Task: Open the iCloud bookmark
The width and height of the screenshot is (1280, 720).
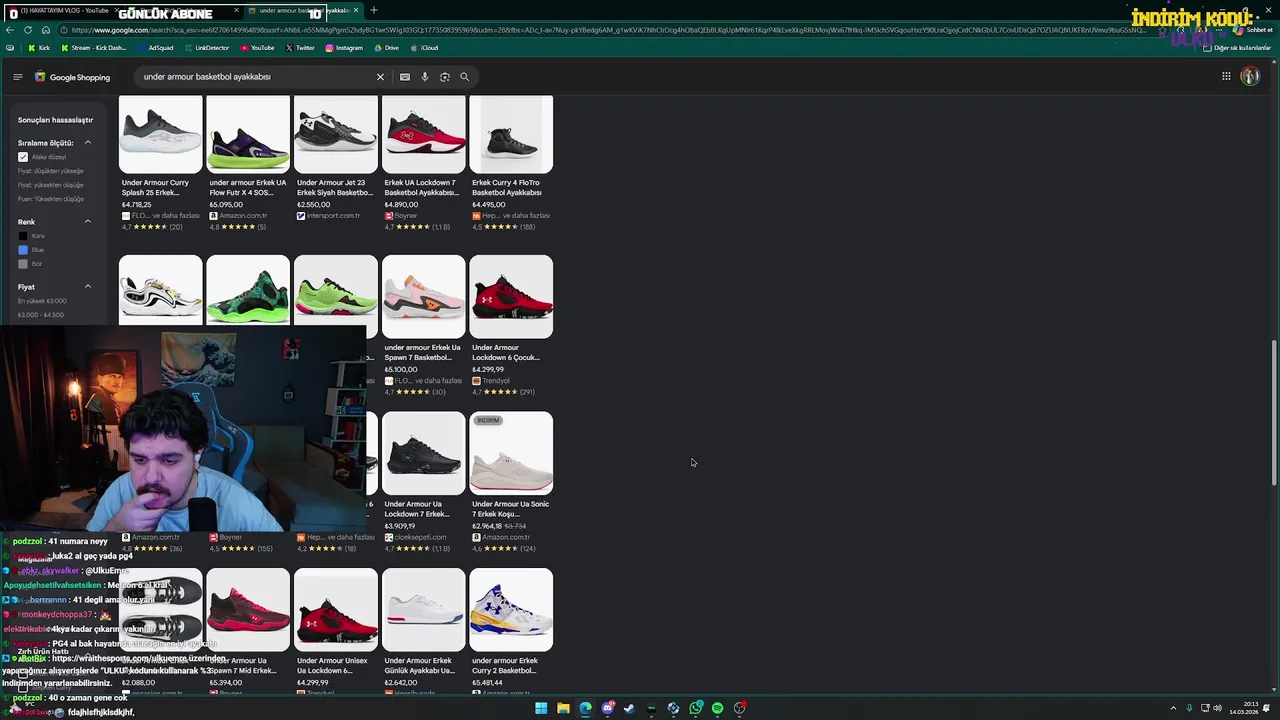Action: click(424, 48)
